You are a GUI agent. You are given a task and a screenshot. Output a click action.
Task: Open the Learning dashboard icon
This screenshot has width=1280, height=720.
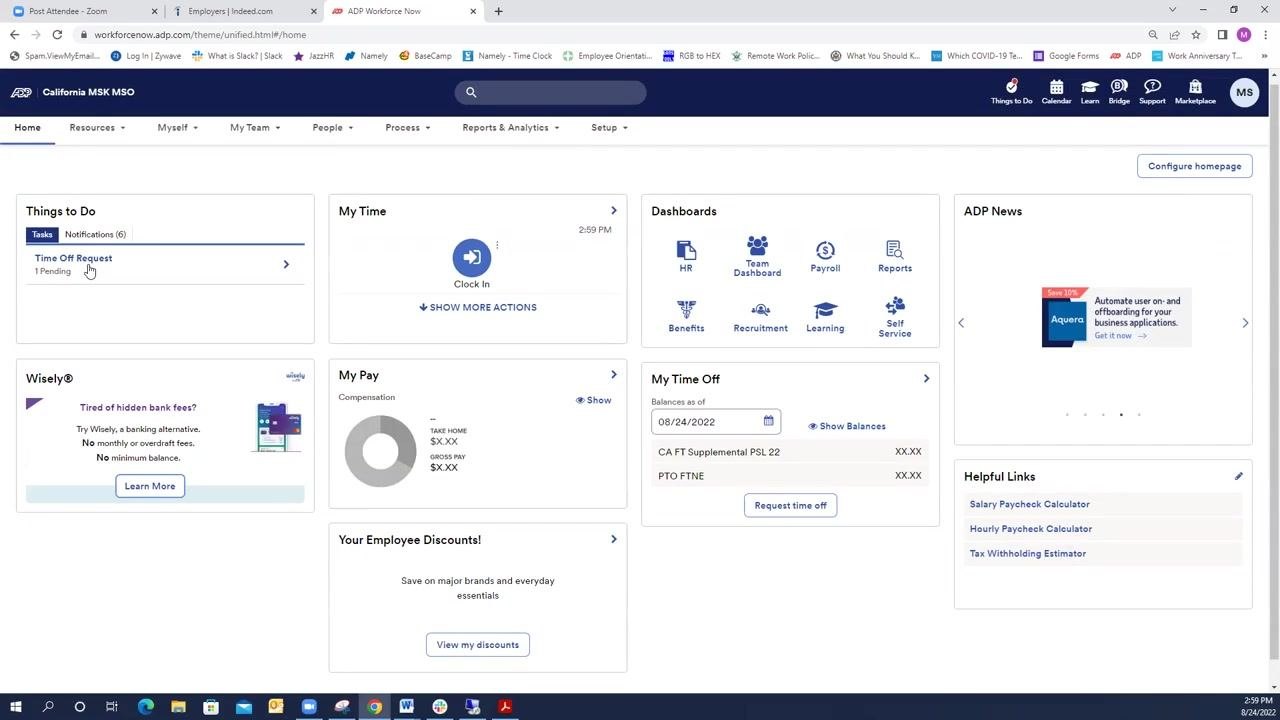(825, 316)
